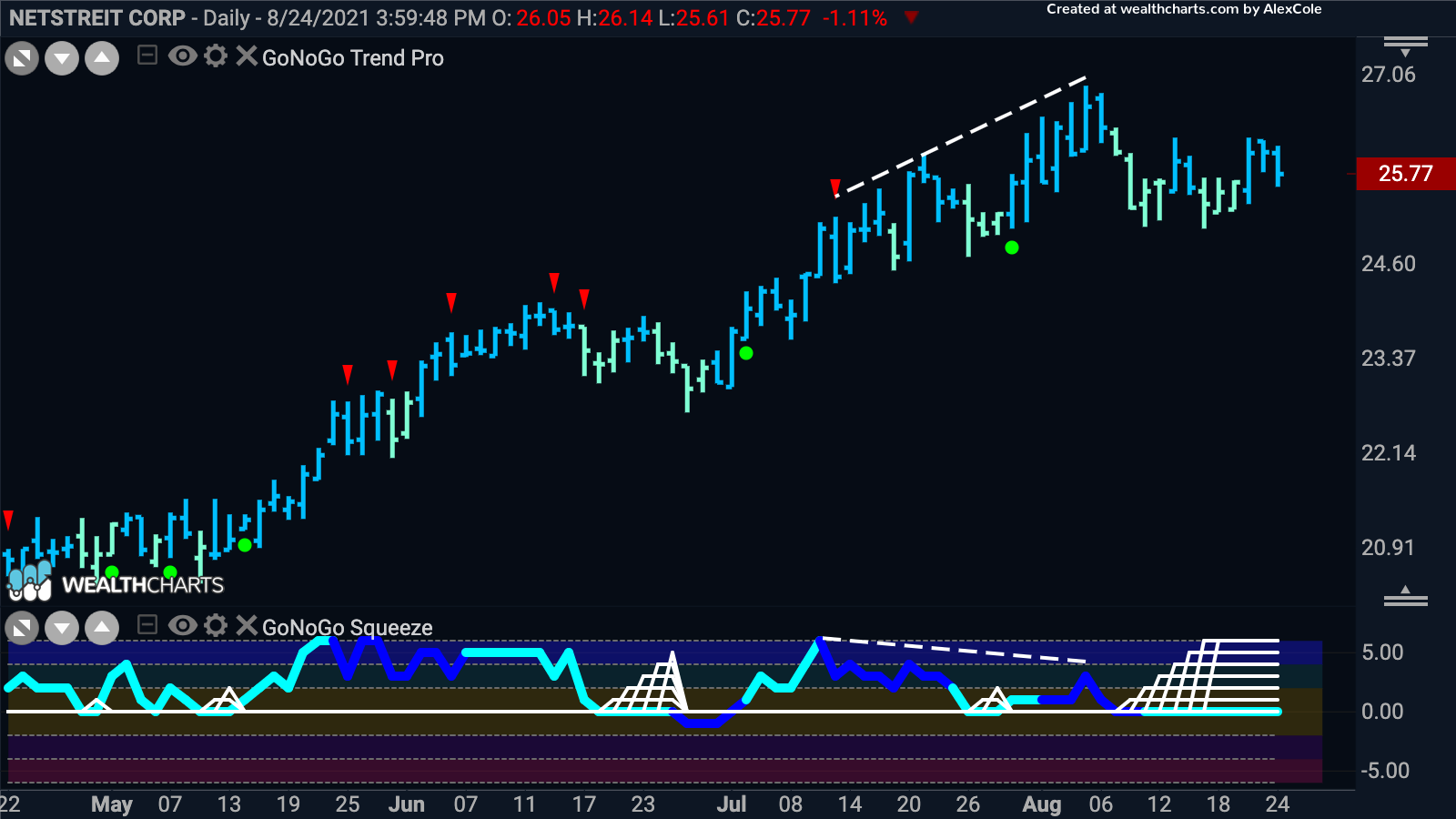Click the 24 date label on time axis
Image resolution: width=1456 pixels, height=819 pixels.
tap(1278, 804)
